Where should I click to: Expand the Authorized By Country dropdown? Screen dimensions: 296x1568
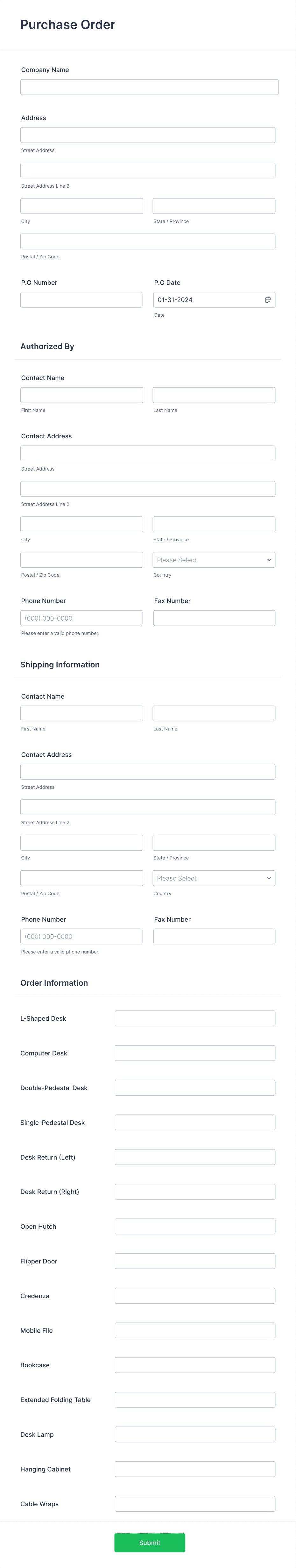click(214, 559)
